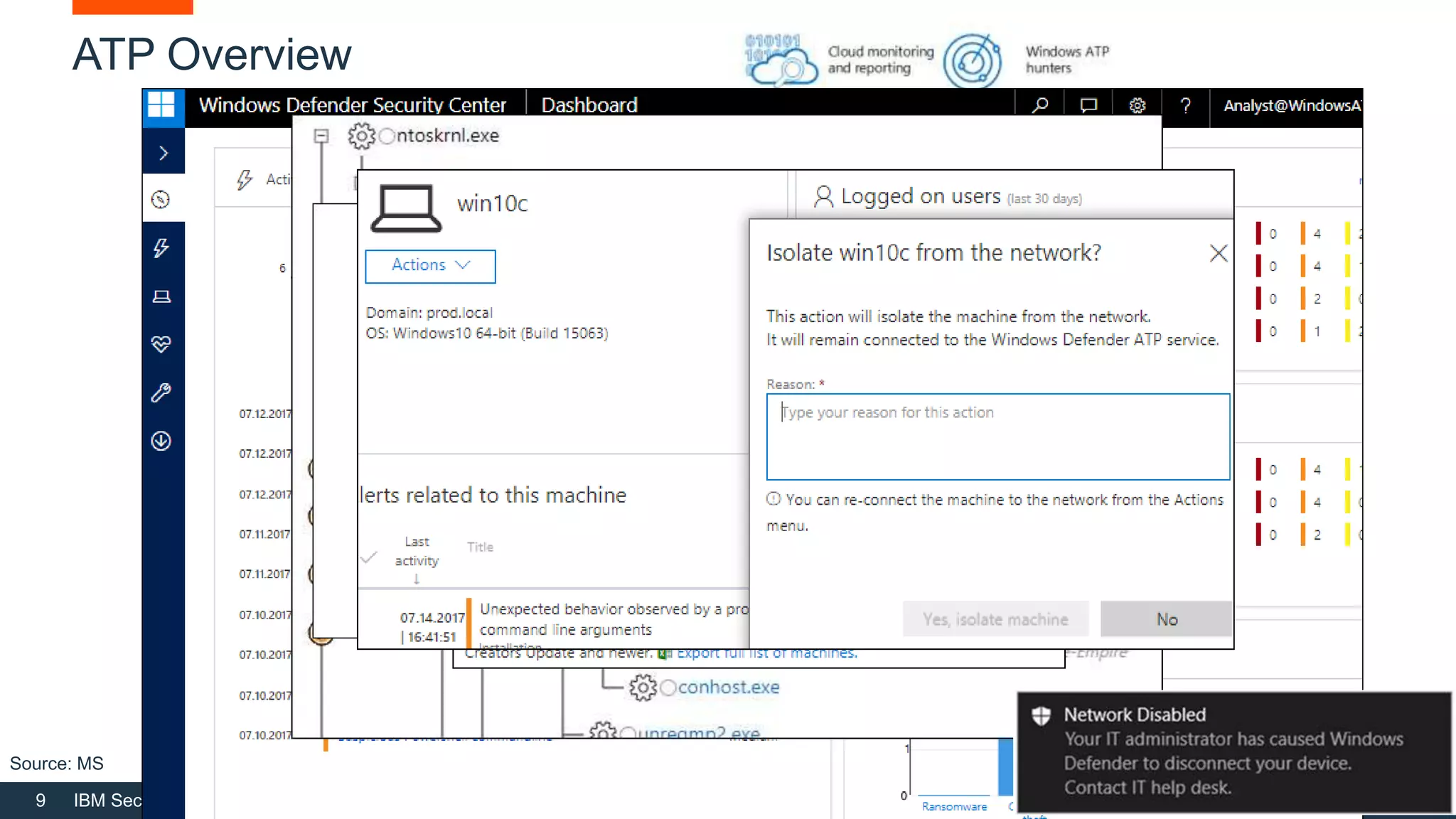Open the service health heart sidebar icon

point(161,345)
